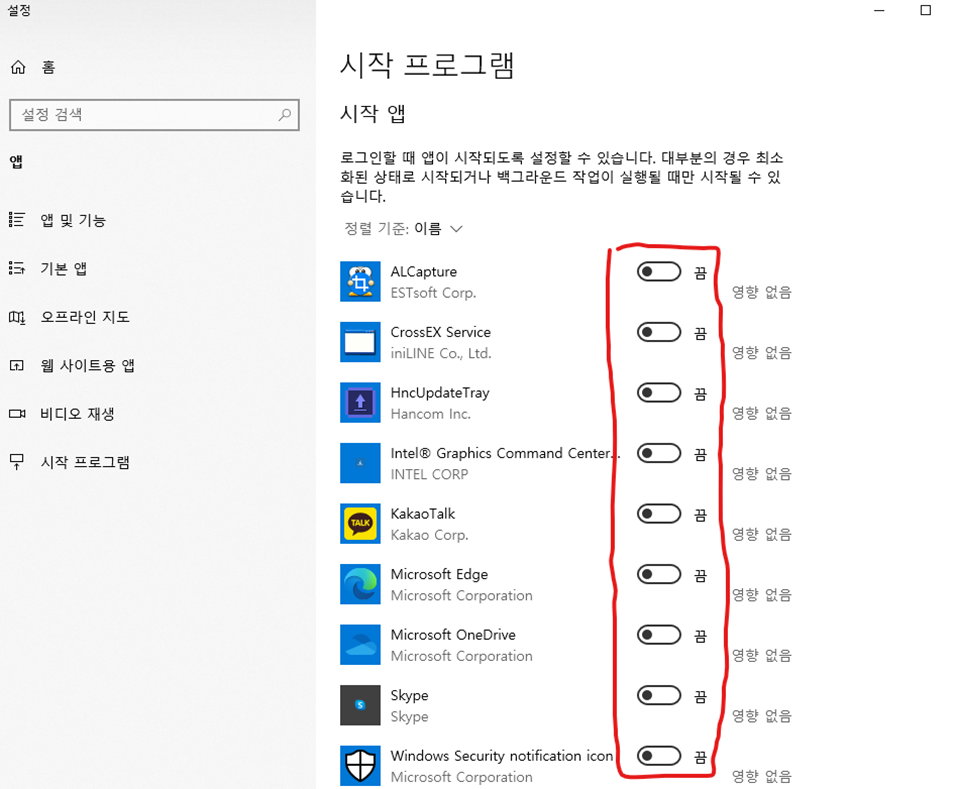Turn on Skype startup switch
This screenshot has width=954, height=789.
[x=659, y=695]
